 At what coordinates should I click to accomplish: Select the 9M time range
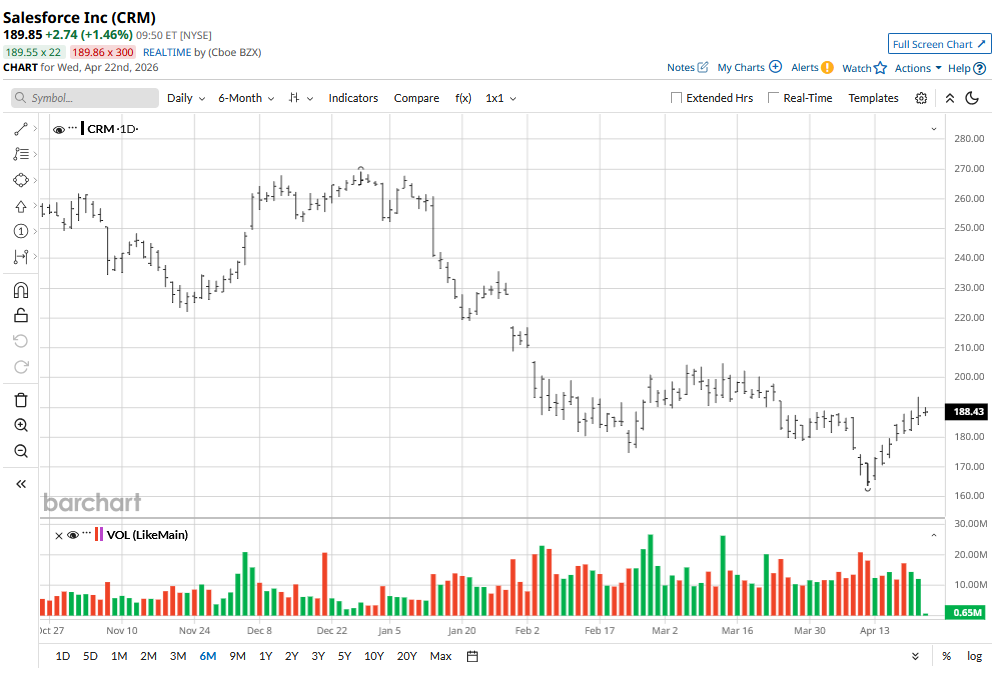[x=237, y=656]
